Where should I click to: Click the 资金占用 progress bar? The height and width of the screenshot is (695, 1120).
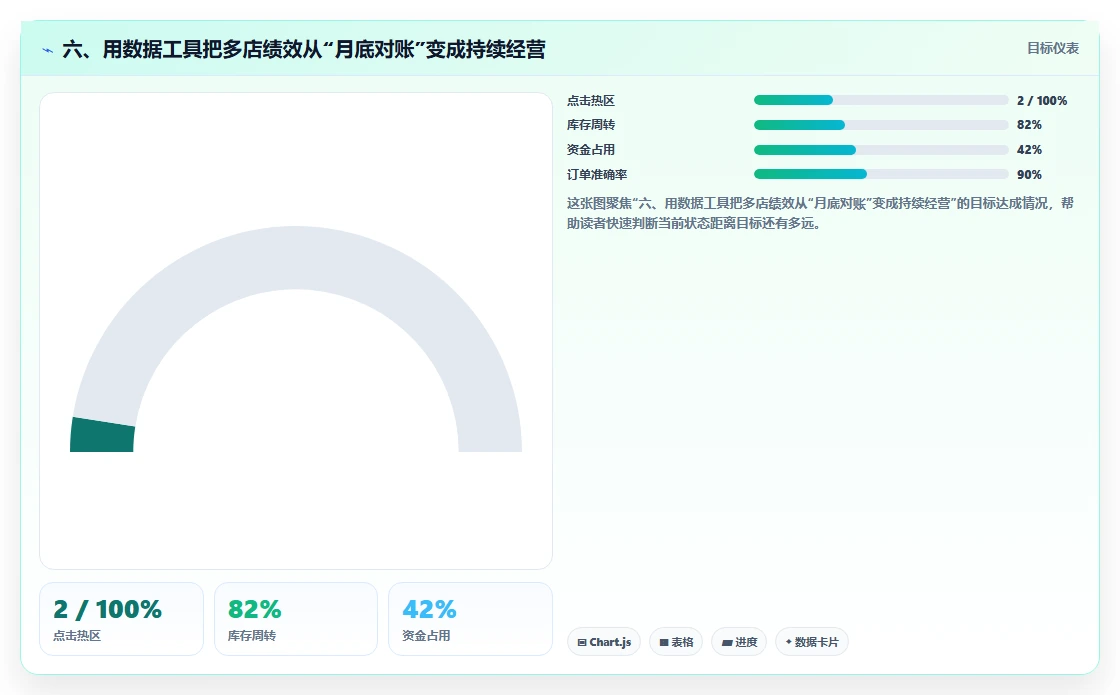pyautogui.click(x=881, y=150)
